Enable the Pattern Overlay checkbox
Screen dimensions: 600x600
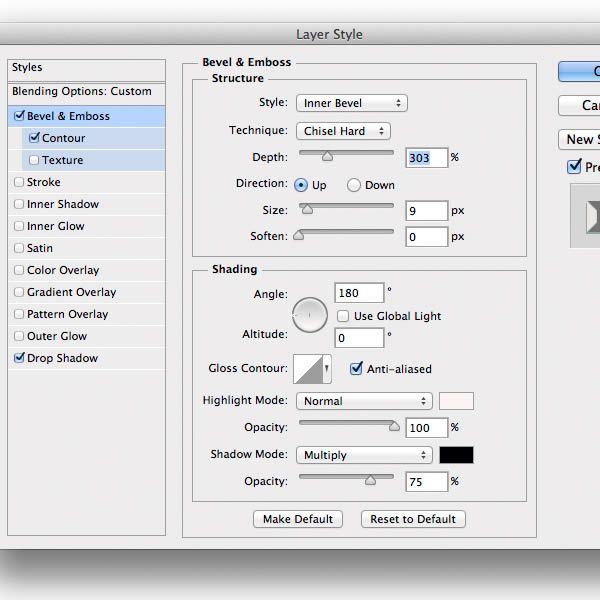click(19, 314)
